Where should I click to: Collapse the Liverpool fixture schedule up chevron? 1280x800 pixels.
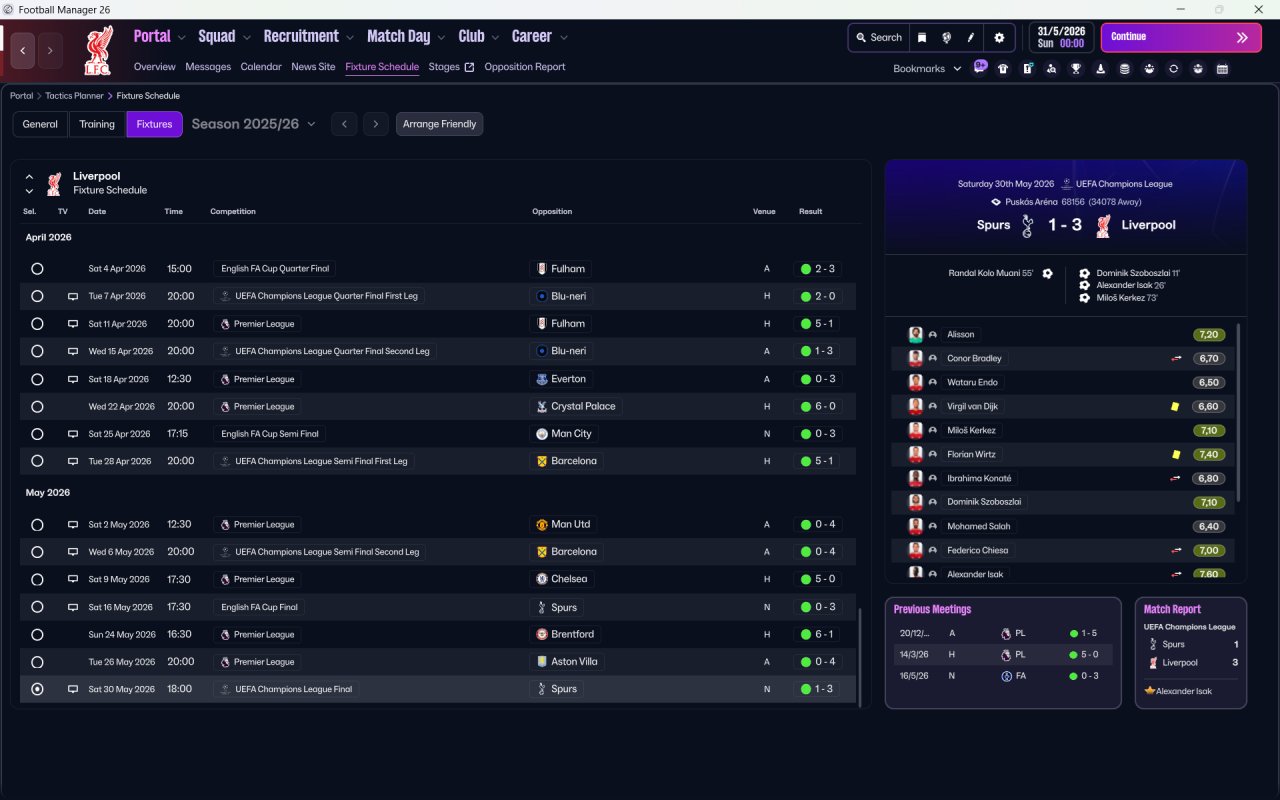pyautogui.click(x=29, y=177)
